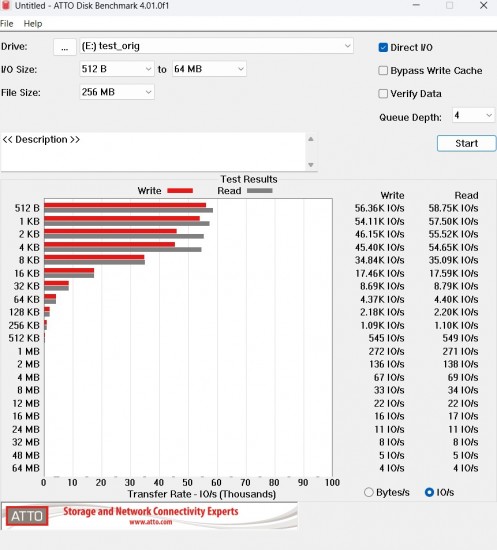Click the 4 KB gray read bar
The height and width of the screenshot is (550, 497).
coord(123,249)
